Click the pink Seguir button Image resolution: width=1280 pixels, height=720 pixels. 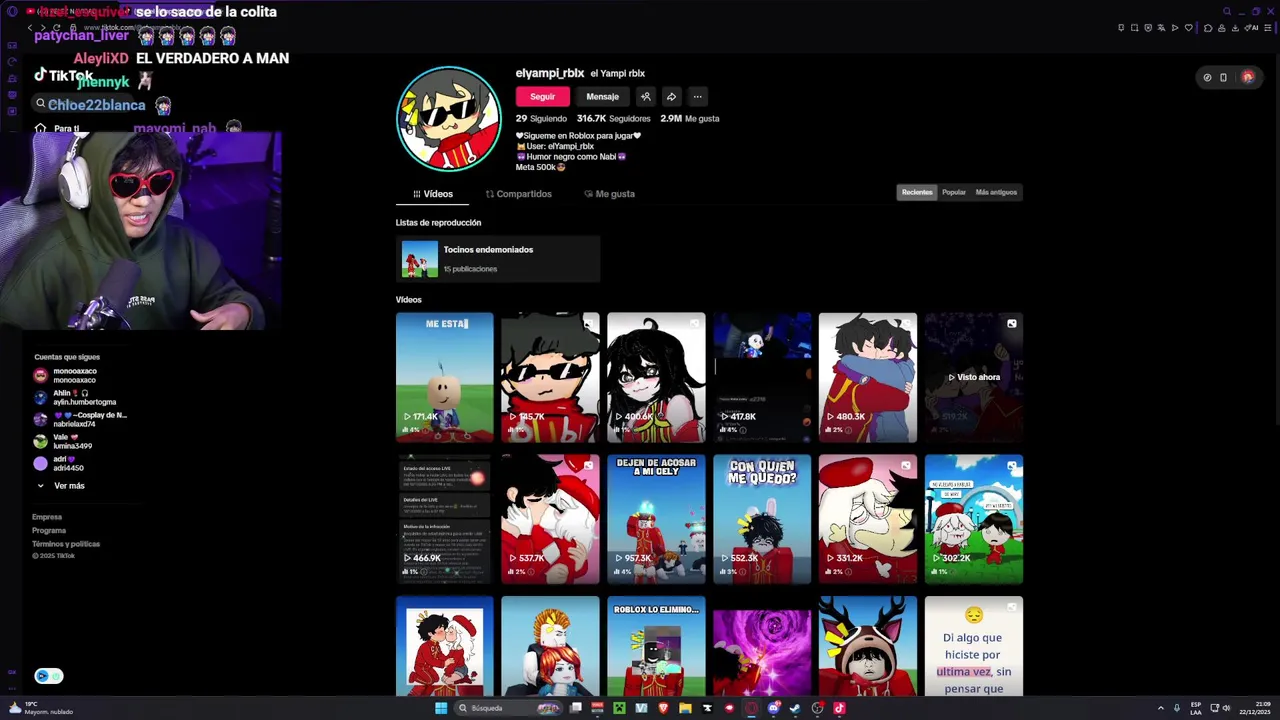[x=542, y=97]
